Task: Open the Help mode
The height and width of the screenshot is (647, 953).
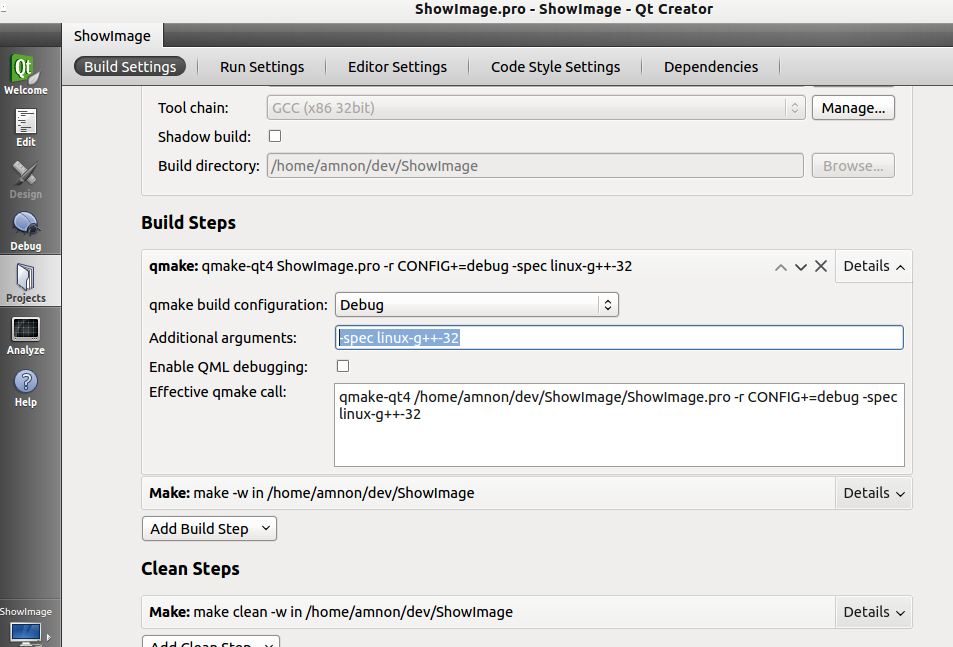Action: click(26, 388)
